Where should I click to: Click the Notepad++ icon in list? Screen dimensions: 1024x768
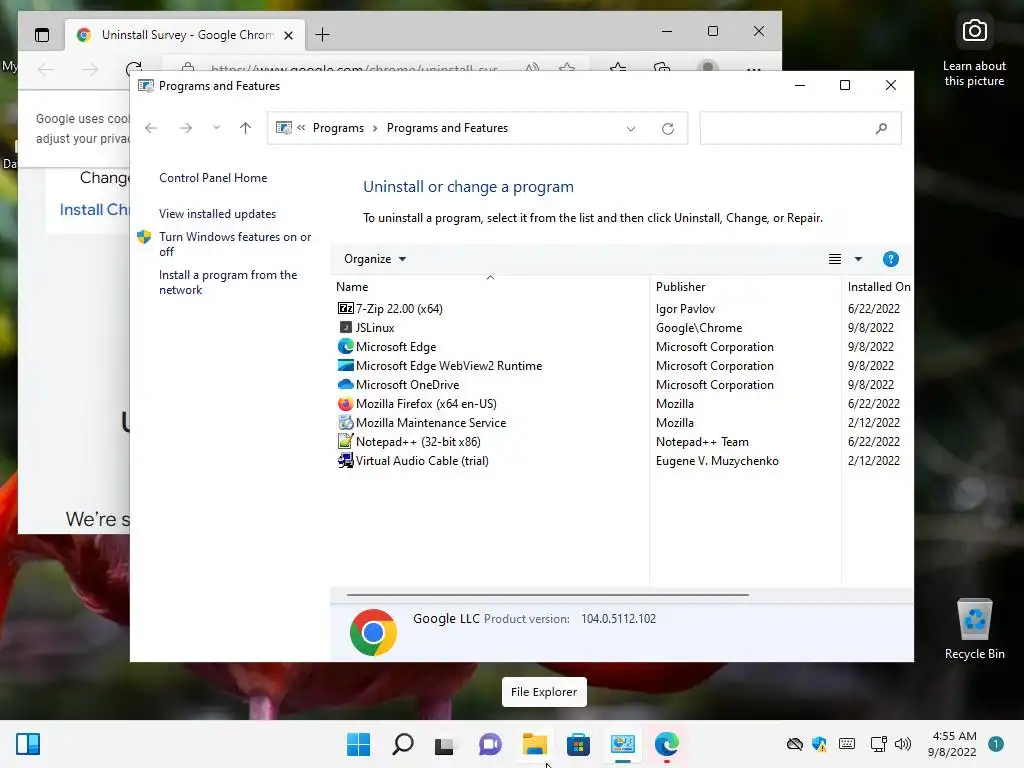345,441
